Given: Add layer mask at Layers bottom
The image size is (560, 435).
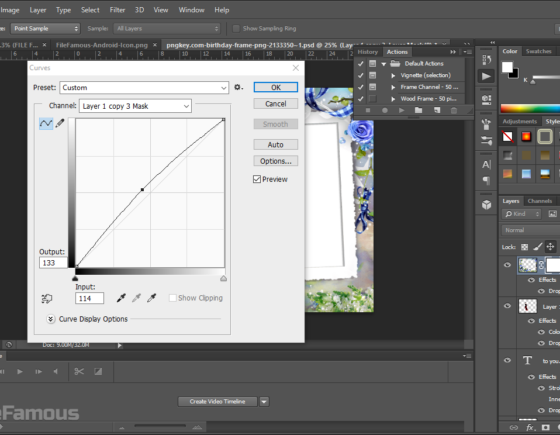Looking at the screenshot, I should click(x=545, y=427).
